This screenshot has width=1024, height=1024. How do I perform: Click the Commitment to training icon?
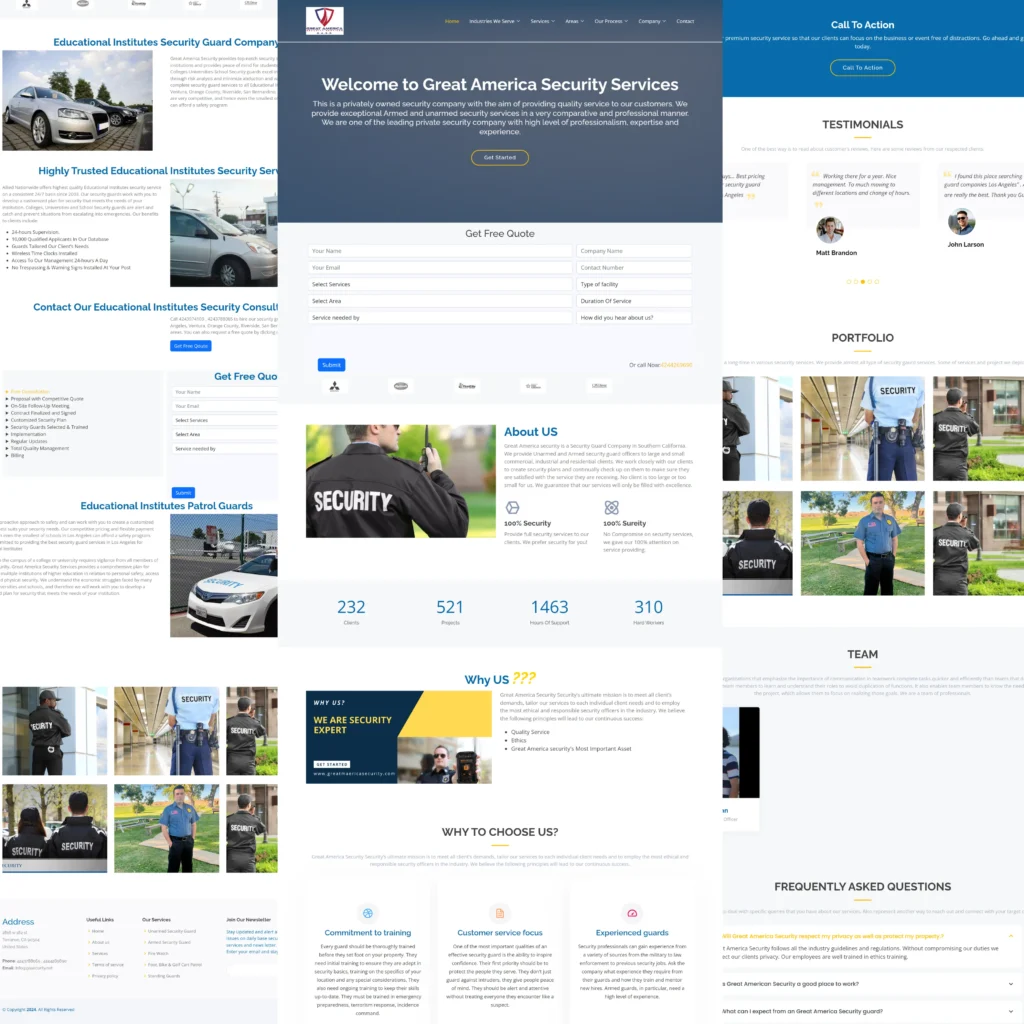[368, 913]
